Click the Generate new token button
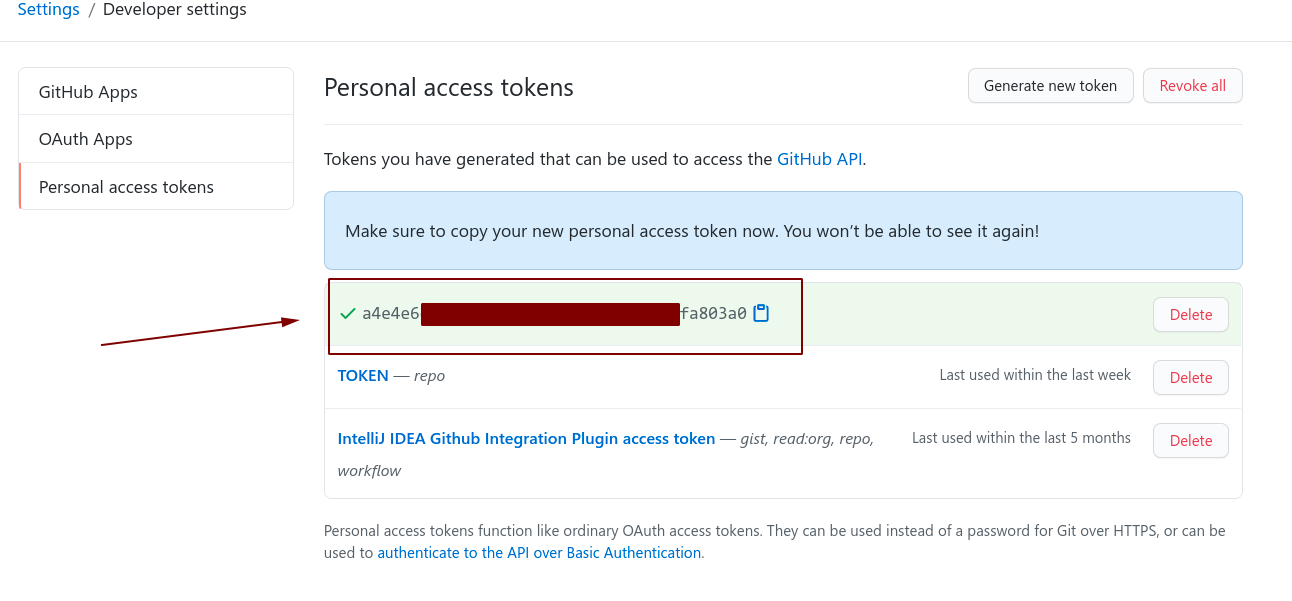The image size is (1292, 601). (x=1050, y=86)
